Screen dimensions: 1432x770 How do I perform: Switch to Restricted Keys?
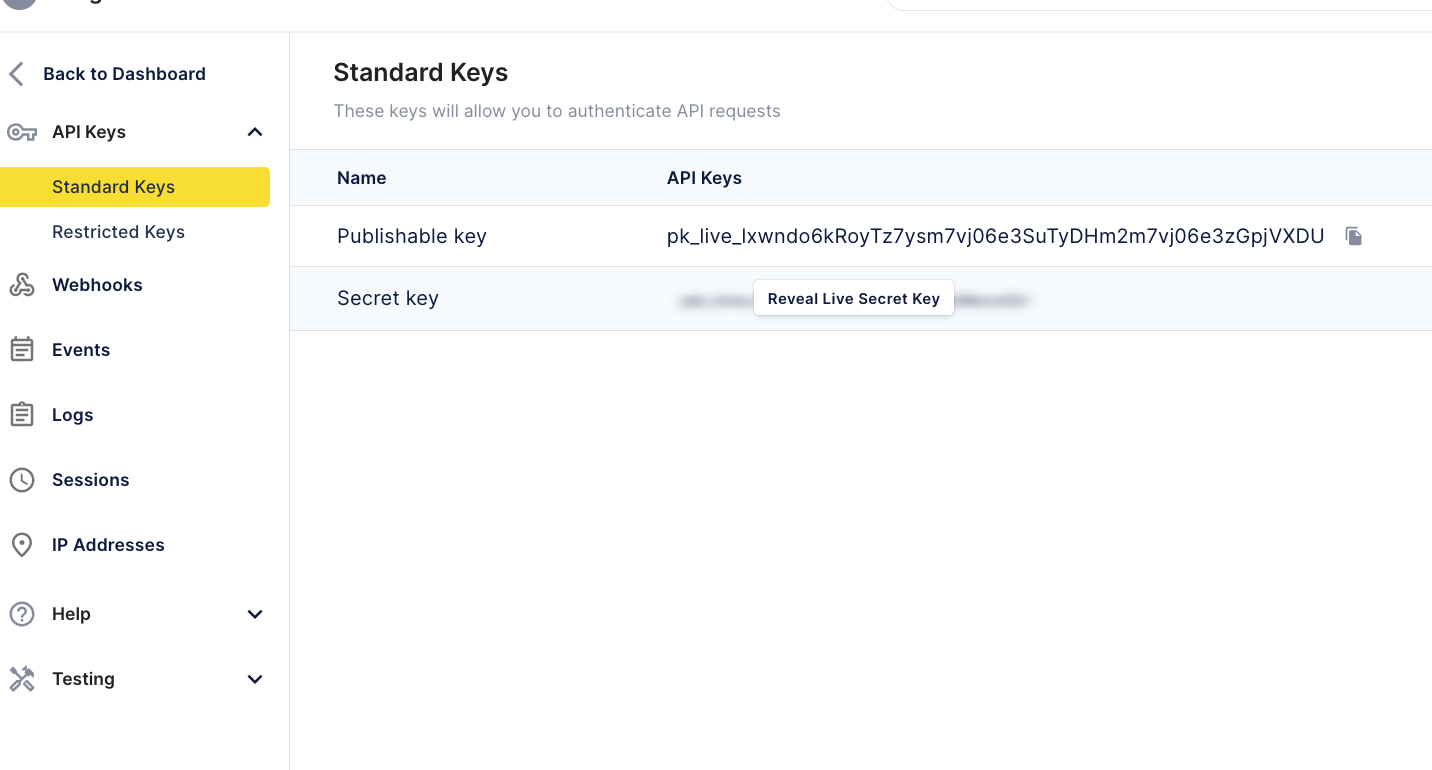point(118,231)
